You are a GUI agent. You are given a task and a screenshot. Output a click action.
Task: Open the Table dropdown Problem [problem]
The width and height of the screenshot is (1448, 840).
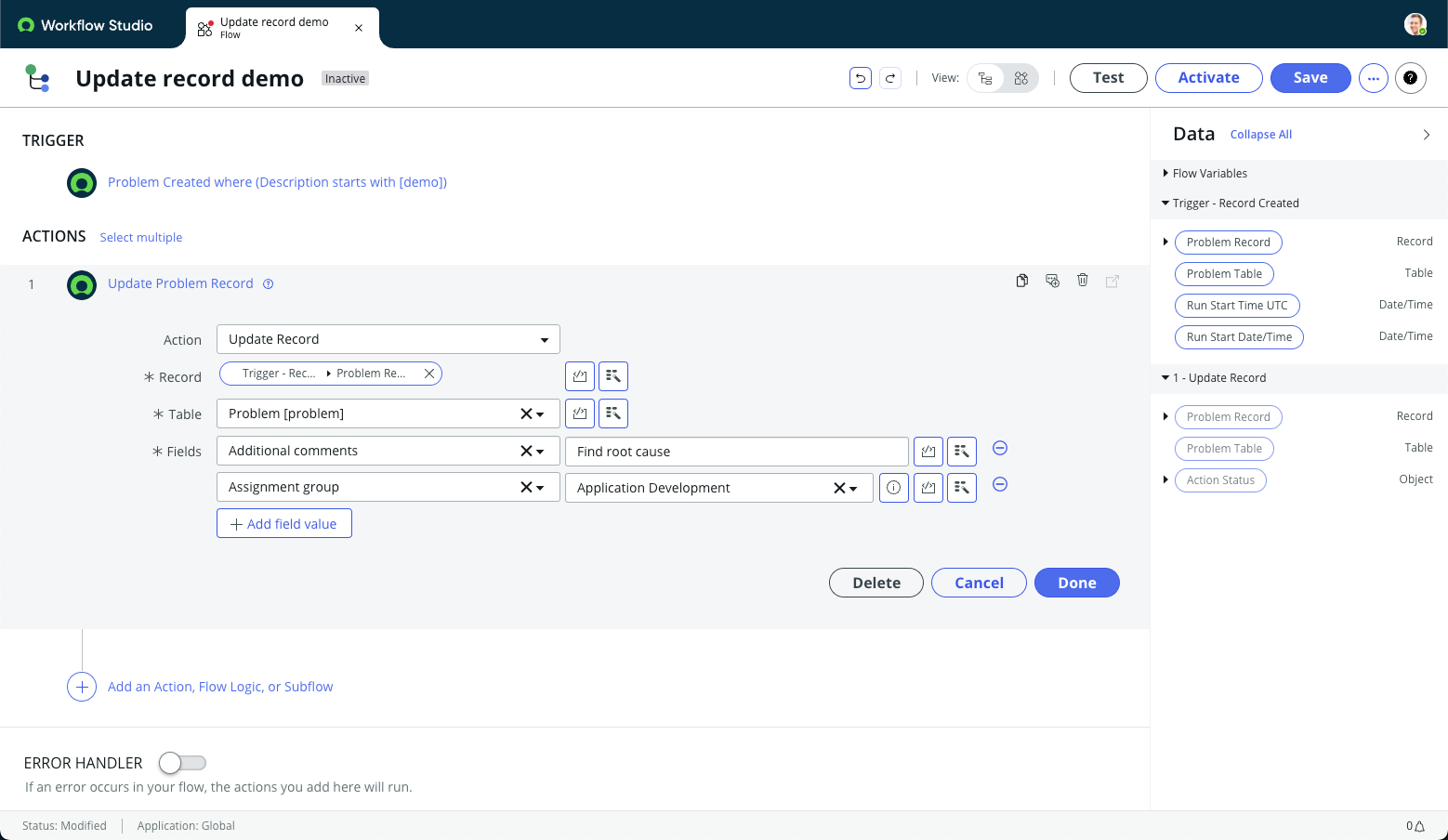(388, 413)
